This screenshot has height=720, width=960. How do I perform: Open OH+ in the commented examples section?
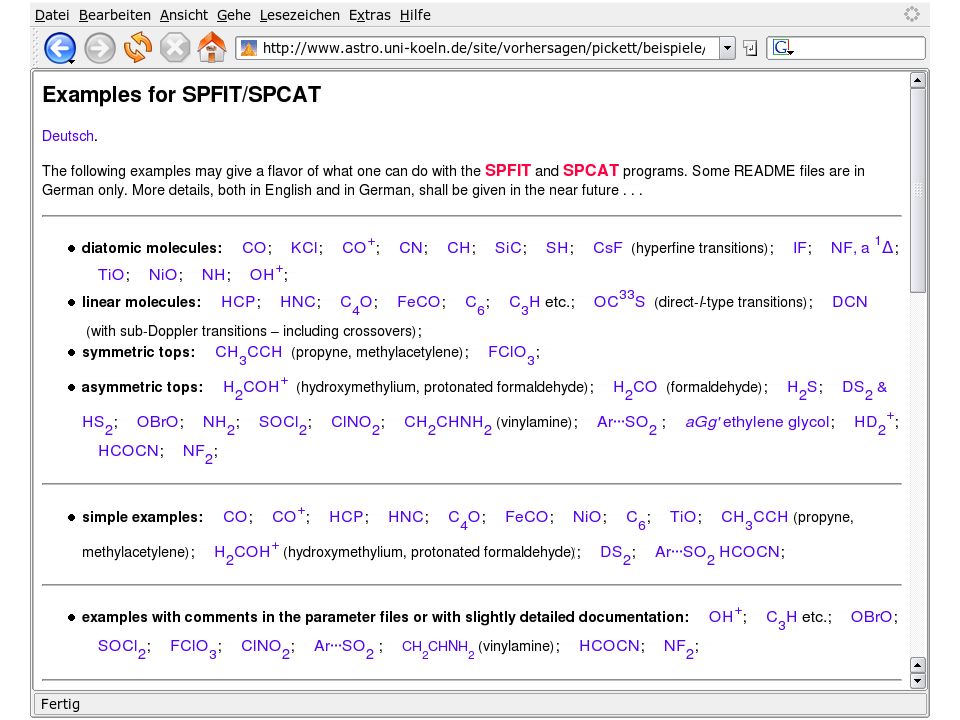tap(726, 615)
